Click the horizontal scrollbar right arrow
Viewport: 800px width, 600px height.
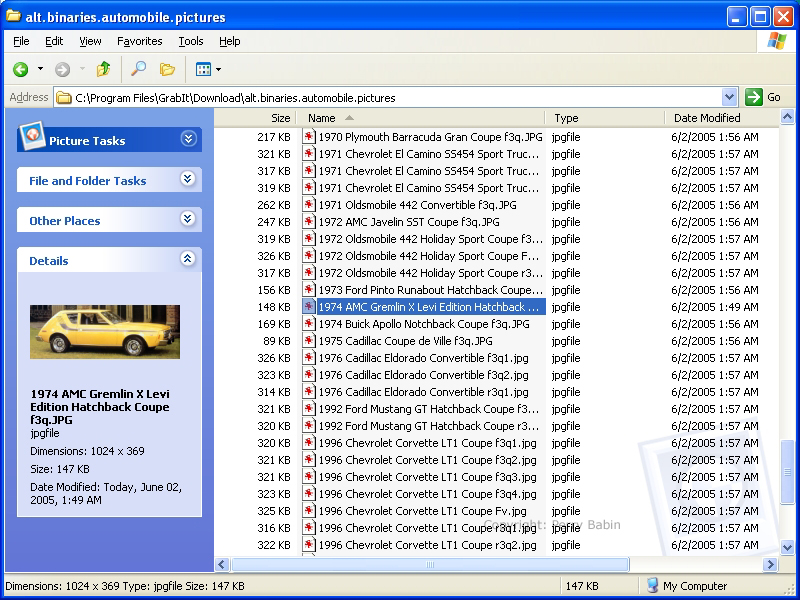pos(770,564)
